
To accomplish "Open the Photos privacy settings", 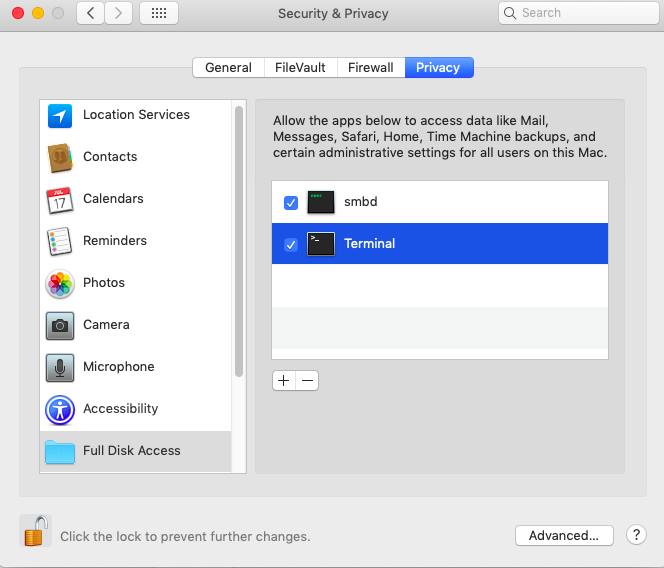I will point(103,283).
